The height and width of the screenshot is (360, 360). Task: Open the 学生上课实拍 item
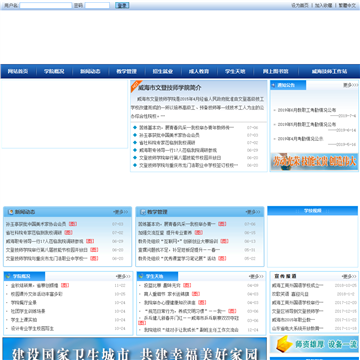click(x=24, y=320)
